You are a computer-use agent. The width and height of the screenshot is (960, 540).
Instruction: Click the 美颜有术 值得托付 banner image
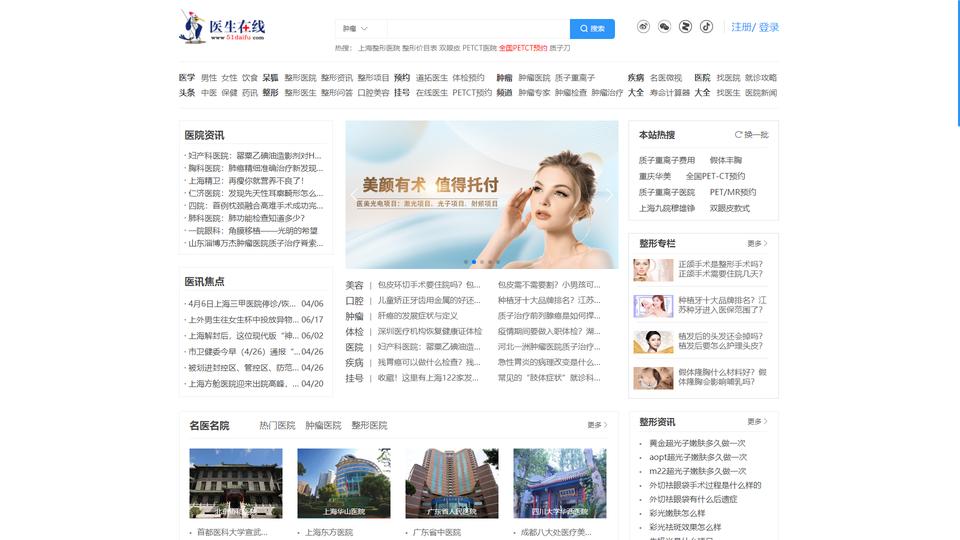[x=482, y=194]
